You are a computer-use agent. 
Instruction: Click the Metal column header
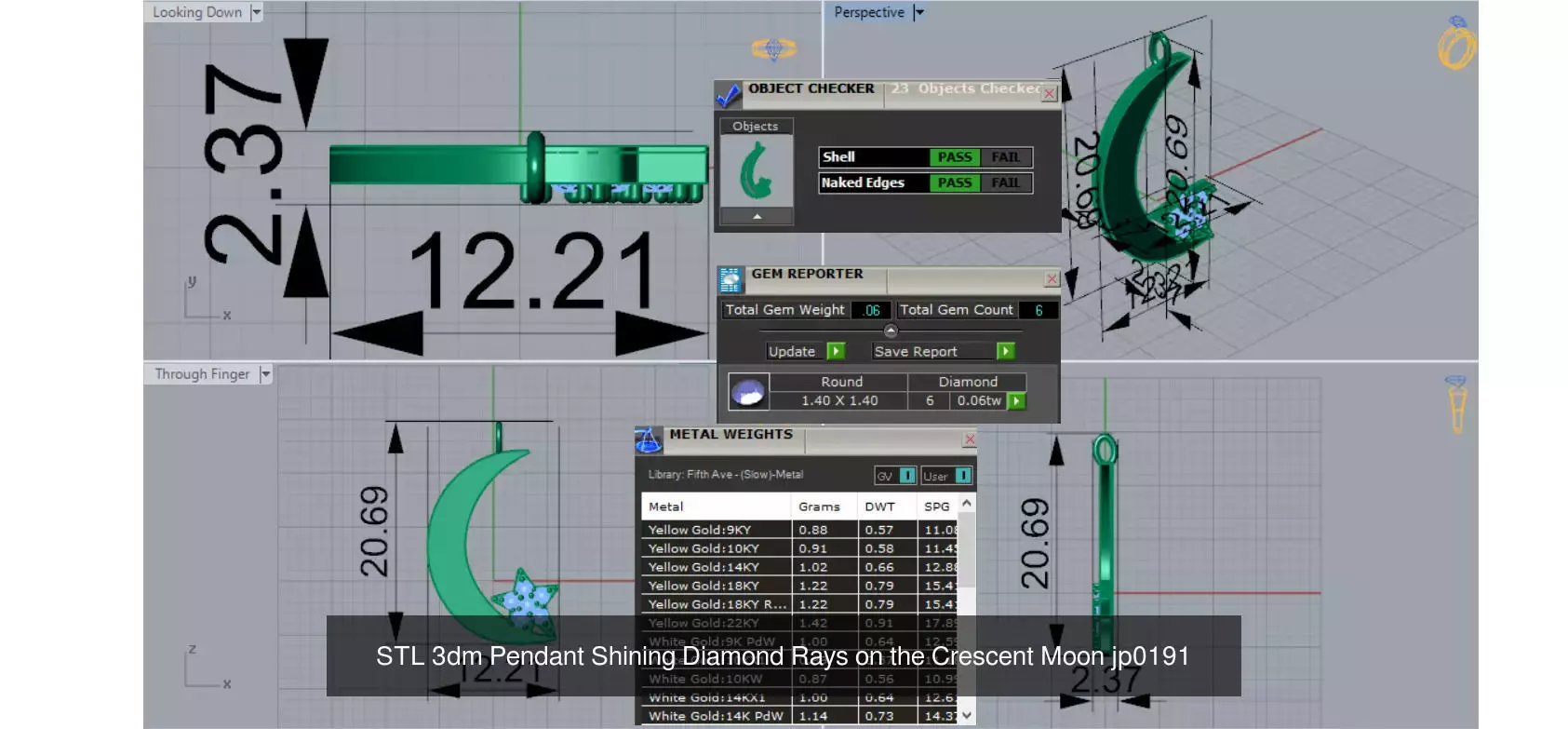coord(717,506)
